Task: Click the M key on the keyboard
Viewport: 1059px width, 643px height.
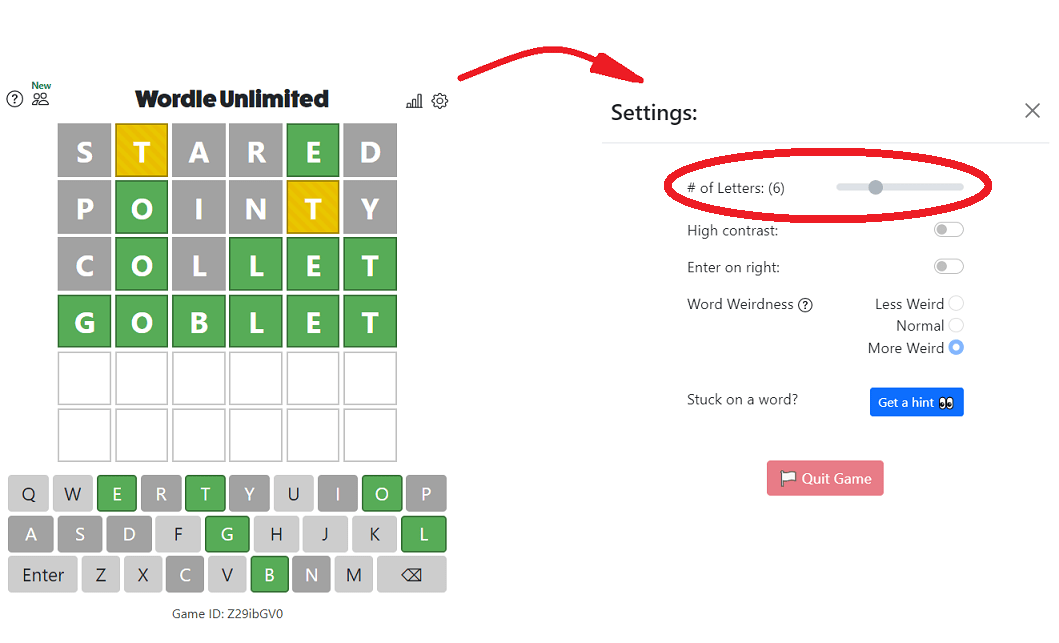Action: click(x=353, y=575)
